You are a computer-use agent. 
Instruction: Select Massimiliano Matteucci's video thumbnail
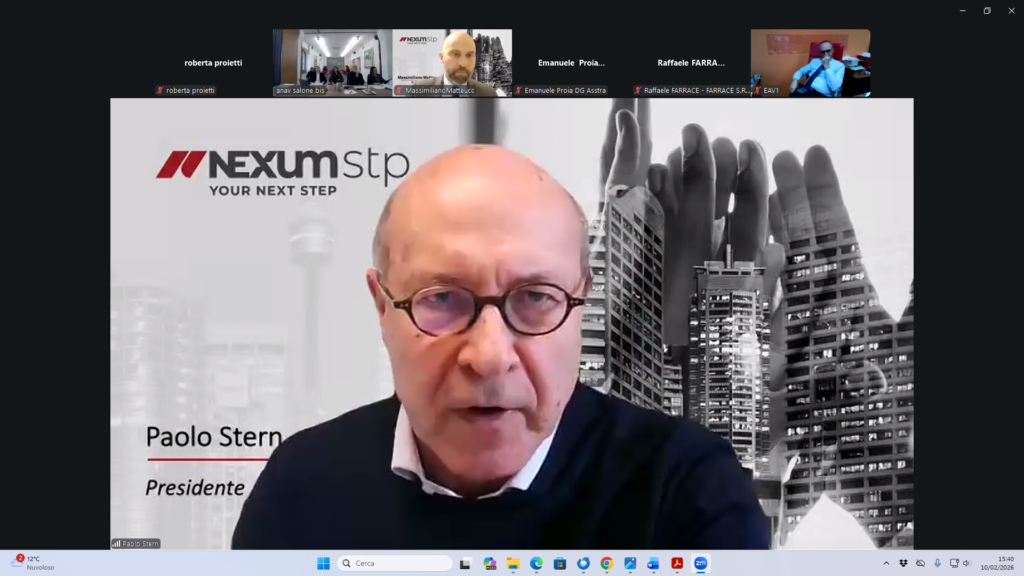point(452,62)
